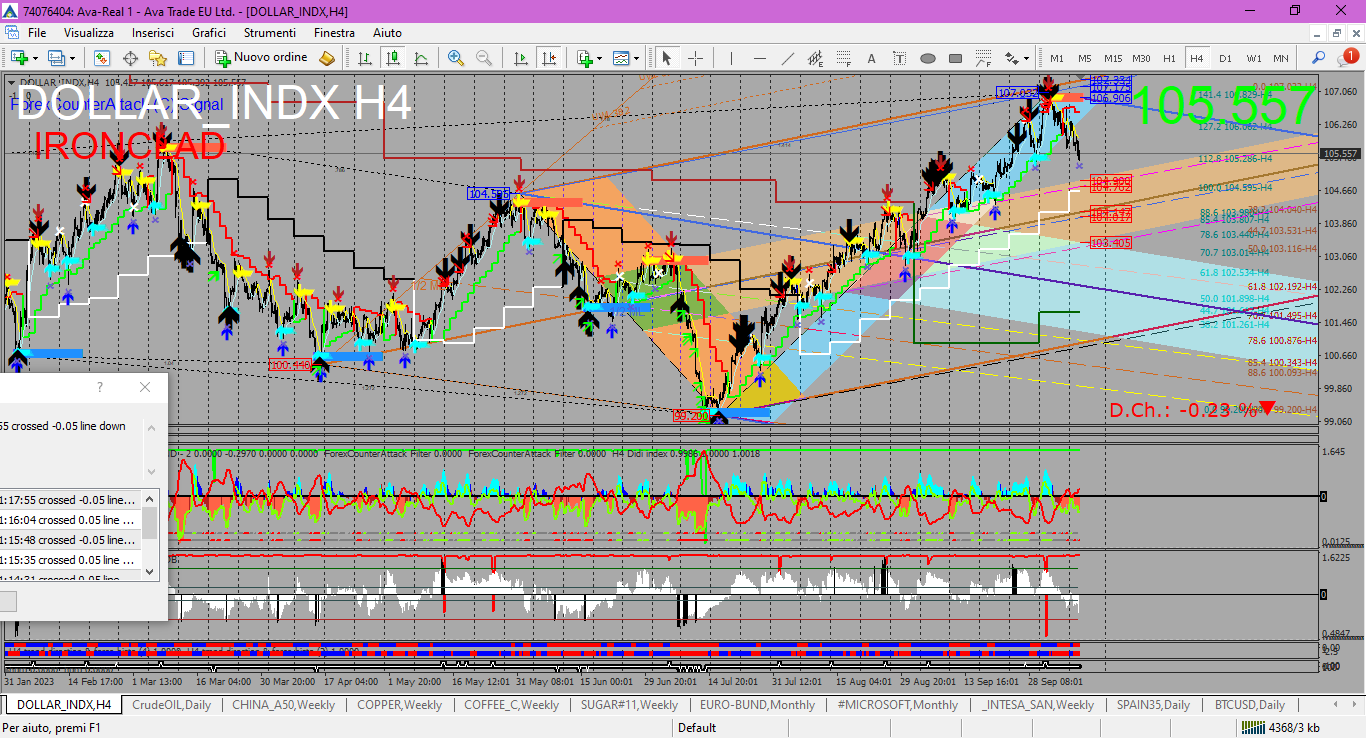This screenshot has height=738, width=1366.
Task: Open the Strumenti menu
Action: [269, 33]
